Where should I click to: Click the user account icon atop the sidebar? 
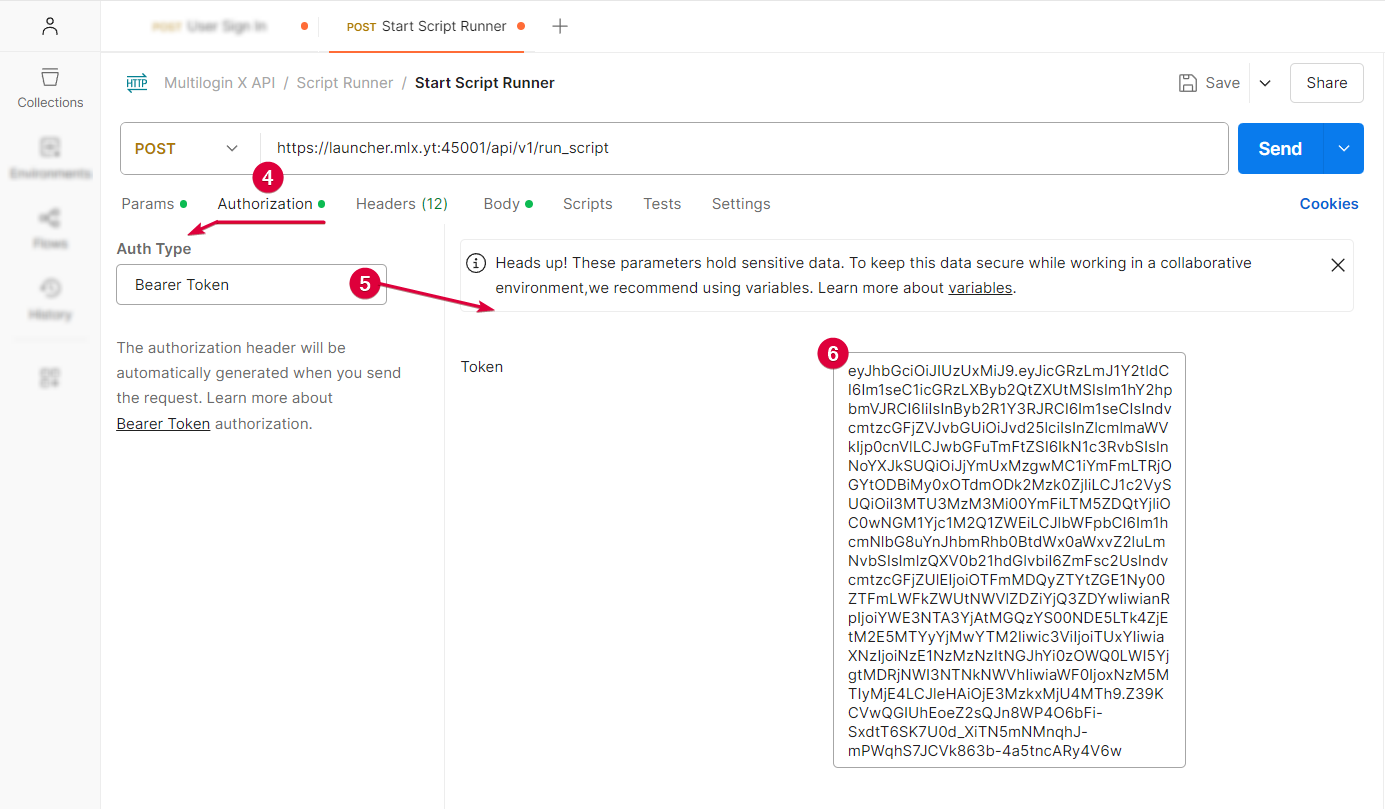pos(49,26)
